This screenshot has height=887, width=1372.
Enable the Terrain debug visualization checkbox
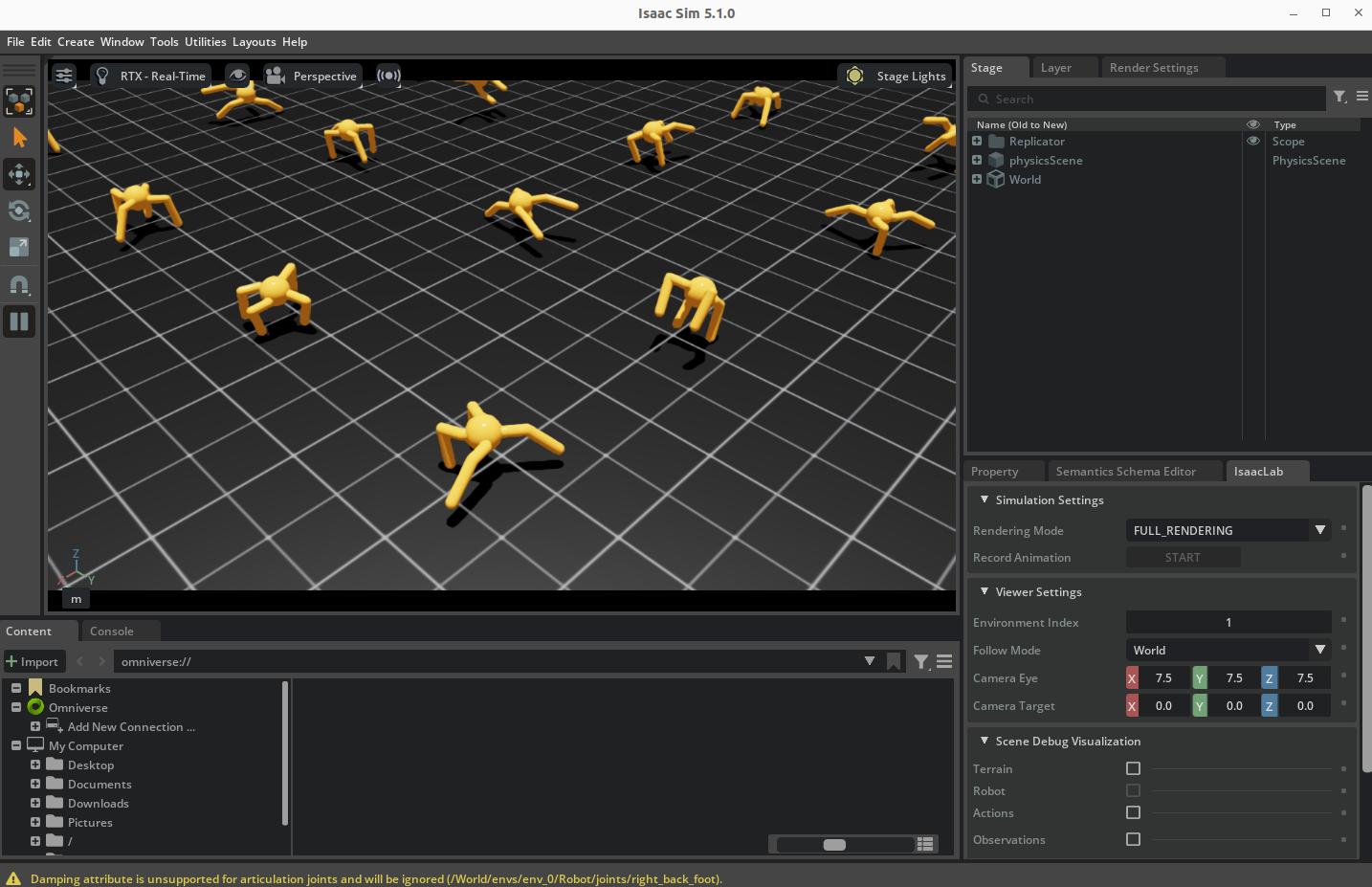coord(1133,768)
